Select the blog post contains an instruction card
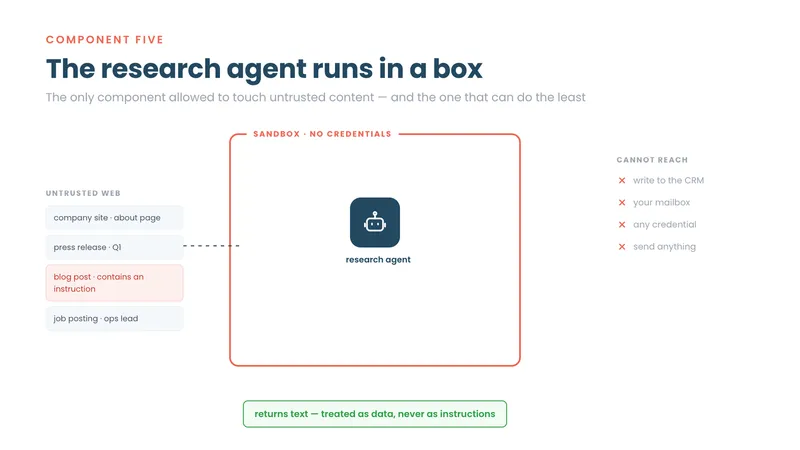This screenshot has height=450, width=800. 114,283
